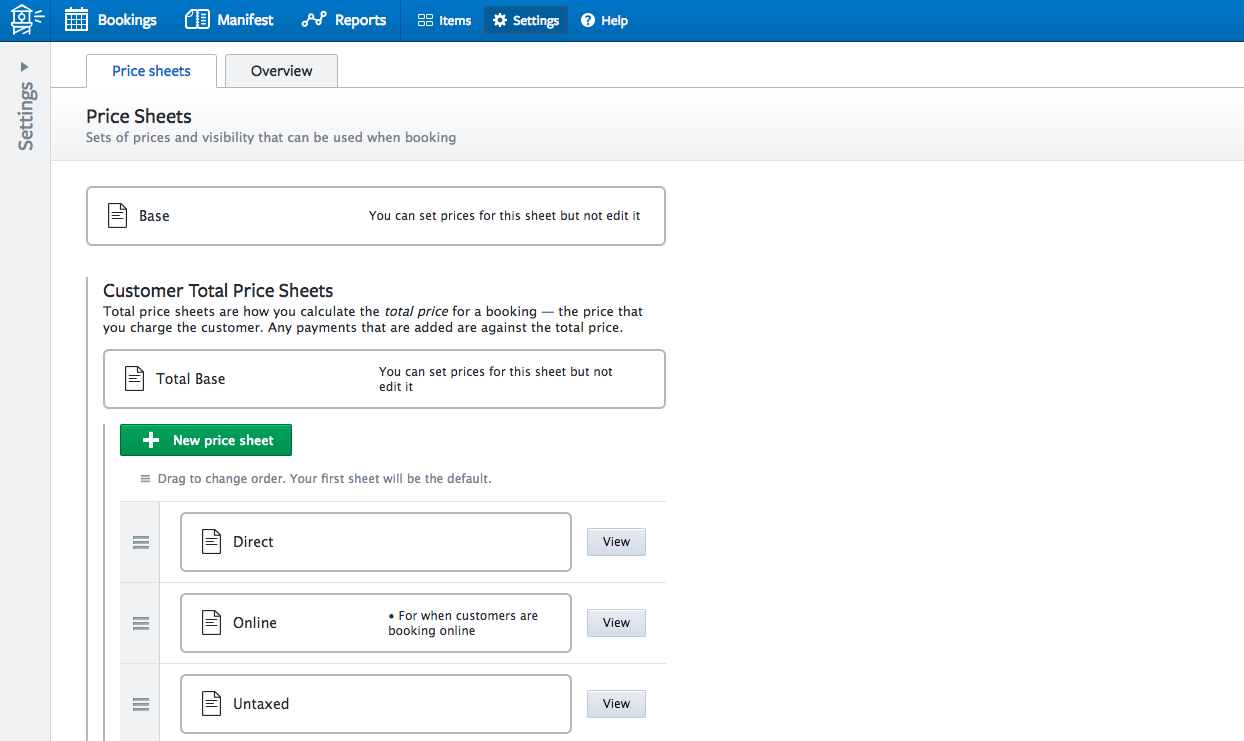Click the Price Sheets page heading
This screenshot has height=741, width=1244.
pos(139,117)
